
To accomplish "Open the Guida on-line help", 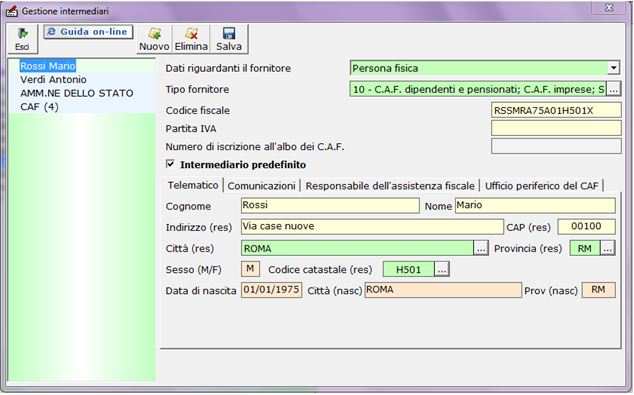I will pos(89,32).
